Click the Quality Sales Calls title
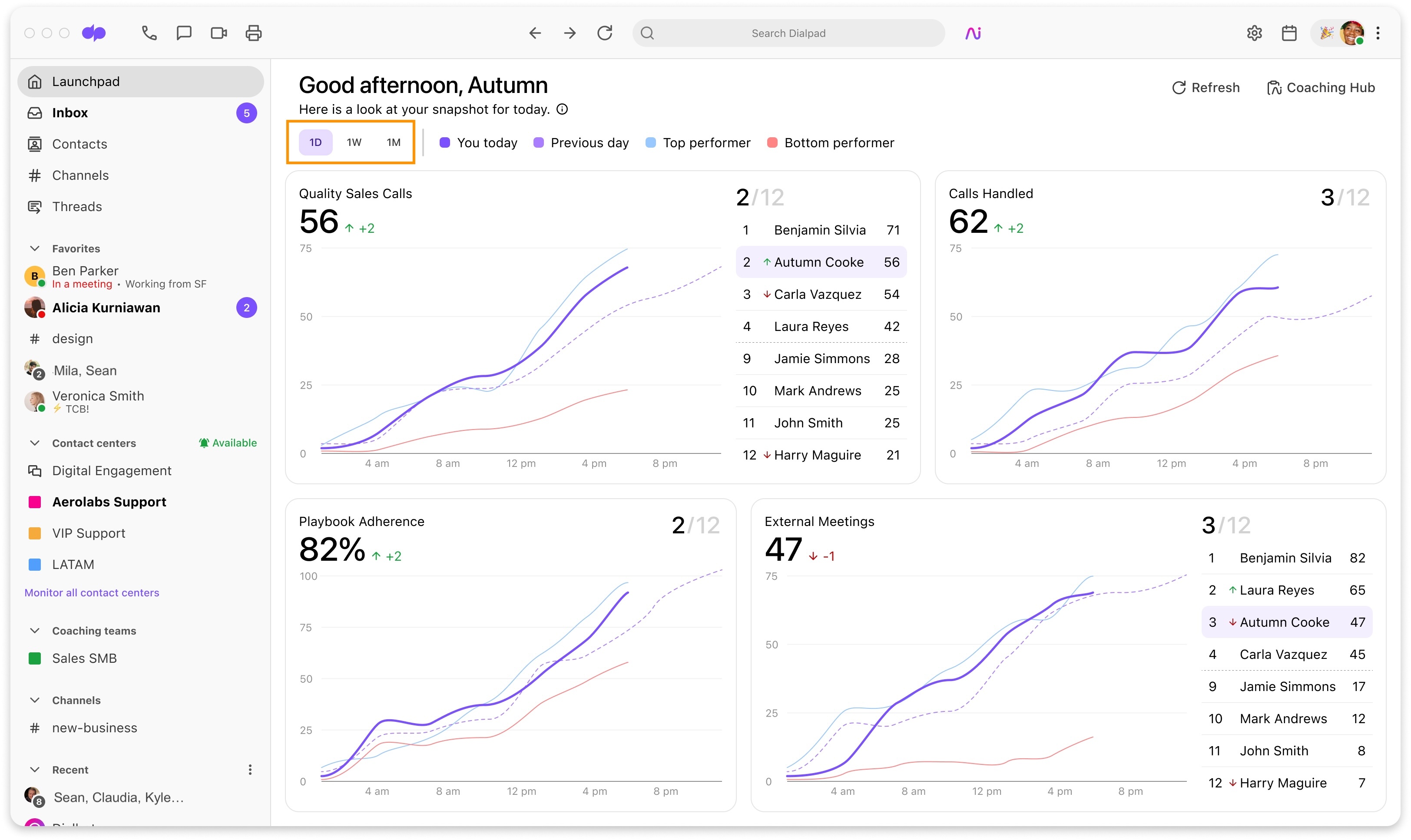This screenshot has width=1411, height=840. coord(355,194)
